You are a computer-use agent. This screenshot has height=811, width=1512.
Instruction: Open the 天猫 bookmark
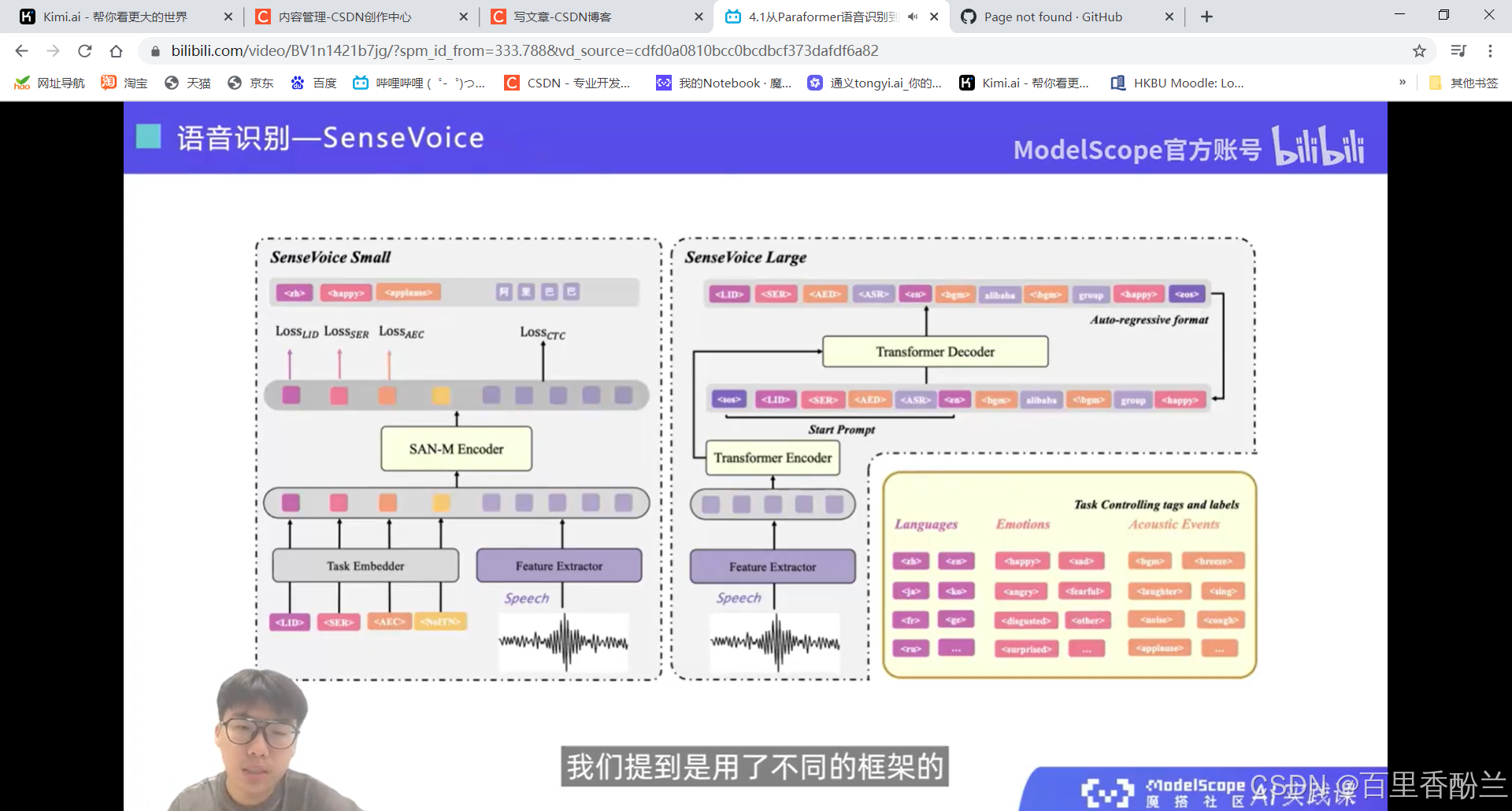187,83
